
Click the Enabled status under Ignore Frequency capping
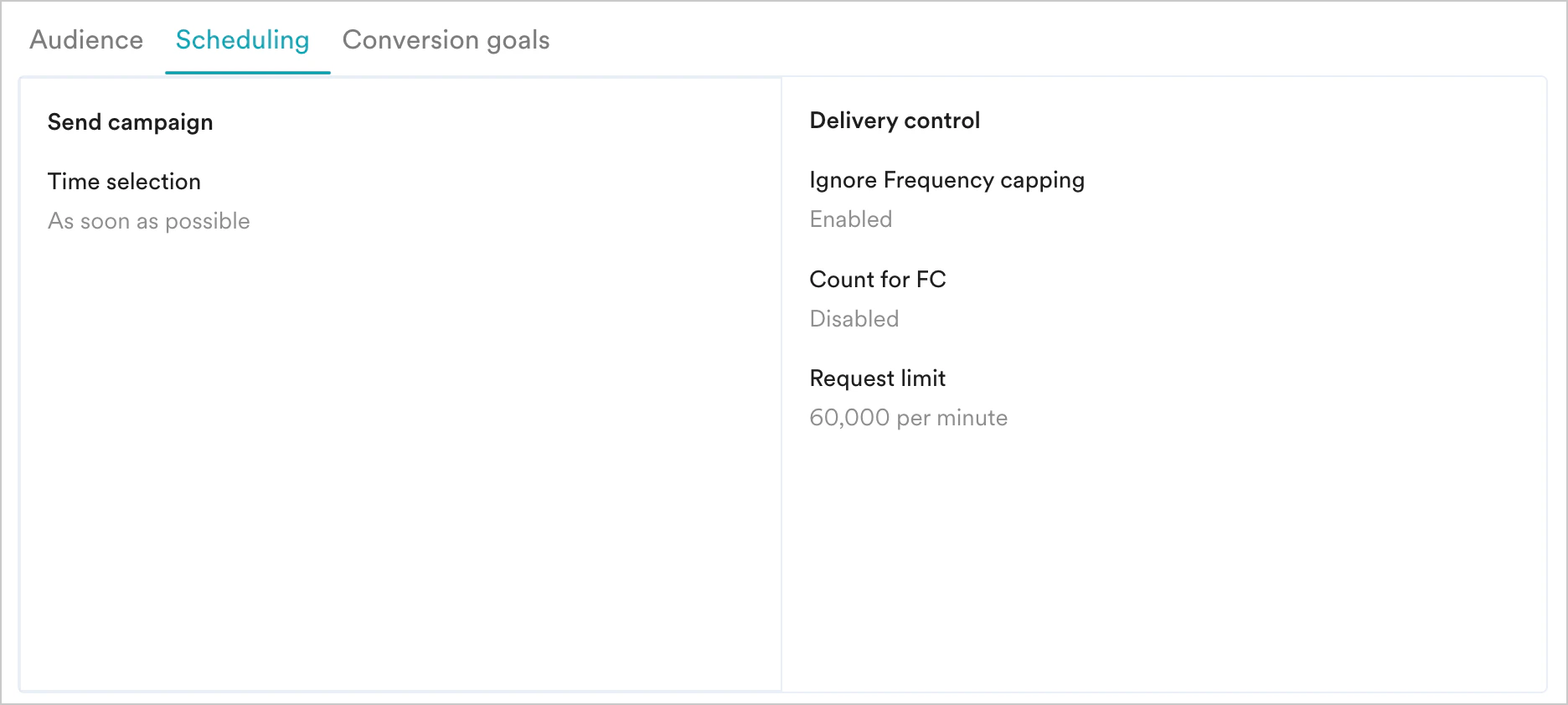click(850, 219)
